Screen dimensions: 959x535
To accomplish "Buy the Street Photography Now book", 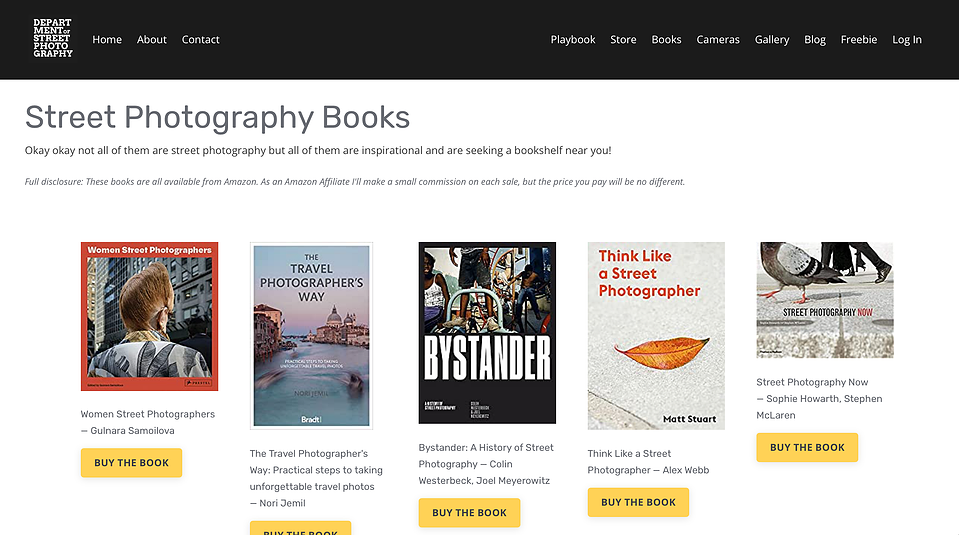I will (x=807, y=448).
